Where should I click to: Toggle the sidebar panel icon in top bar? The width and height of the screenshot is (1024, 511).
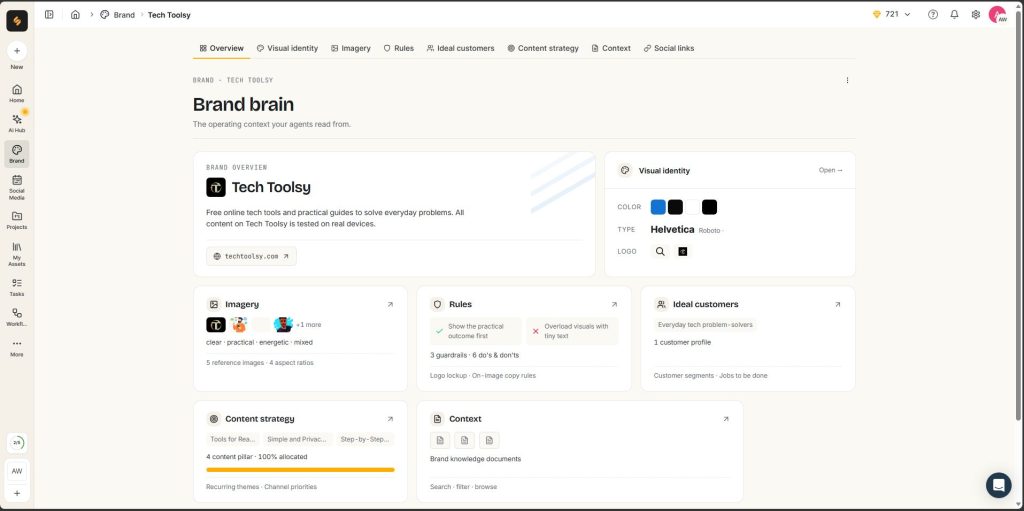pyautogui.click(x=49, y=14)
